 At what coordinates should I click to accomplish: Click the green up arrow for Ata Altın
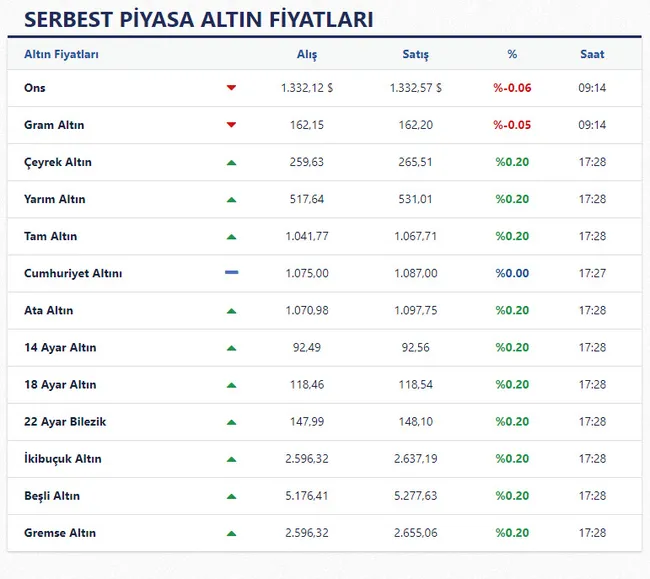pos(231,311)
